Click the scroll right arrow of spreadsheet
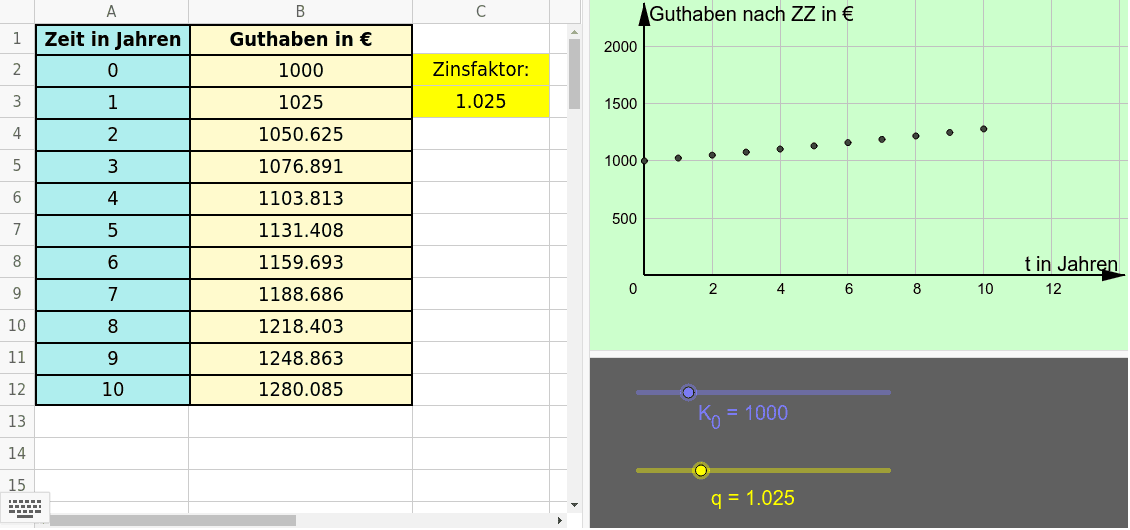Viewport: 1130px width, 530px height. pyautogui.click(x=560, y=520)
